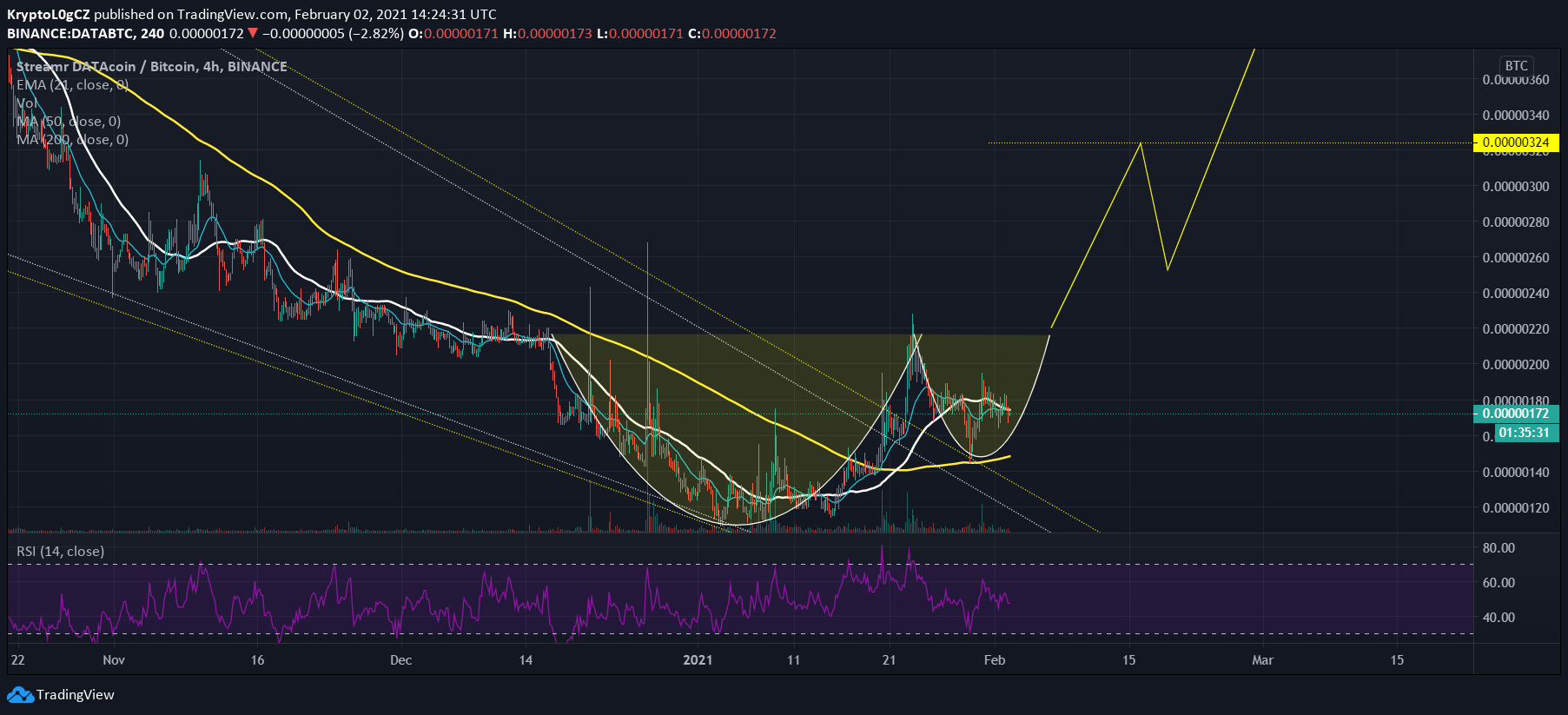This screenshot has height=715, width=1568.
Task: Click the KryptoL0gCZ author name
Action: (x=49, y=14)
